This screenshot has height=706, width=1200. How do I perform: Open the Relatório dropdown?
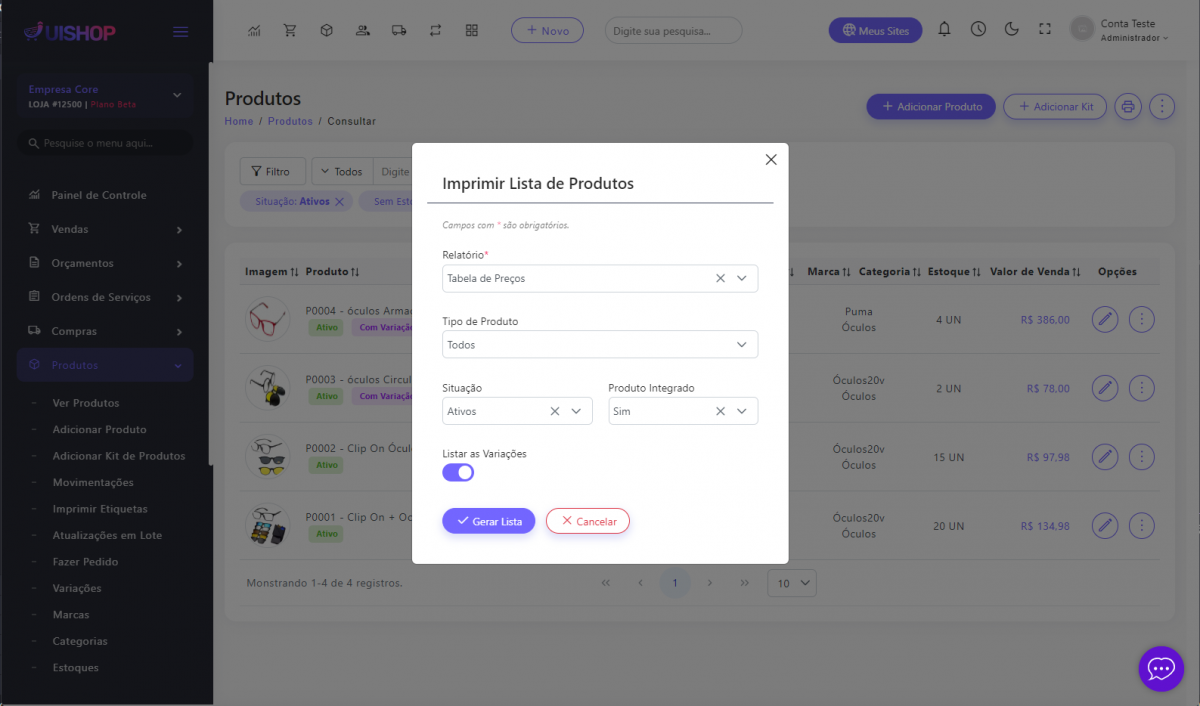pos(741,279)
